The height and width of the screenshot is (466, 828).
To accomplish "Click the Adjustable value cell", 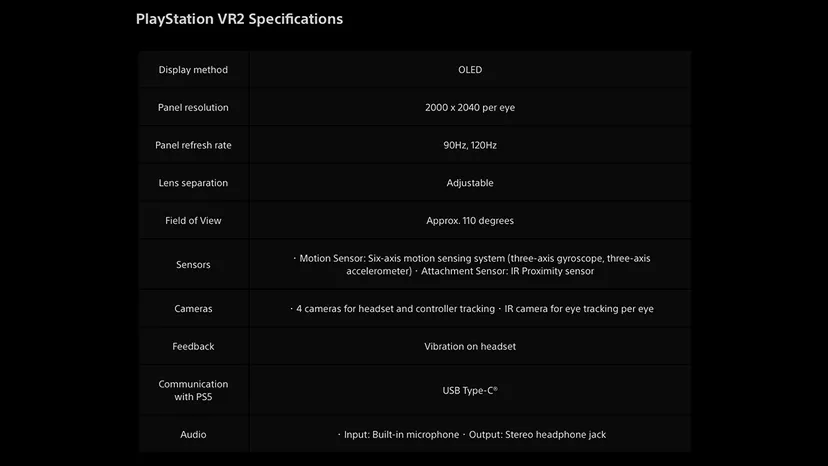I will (x=470, y=183).
